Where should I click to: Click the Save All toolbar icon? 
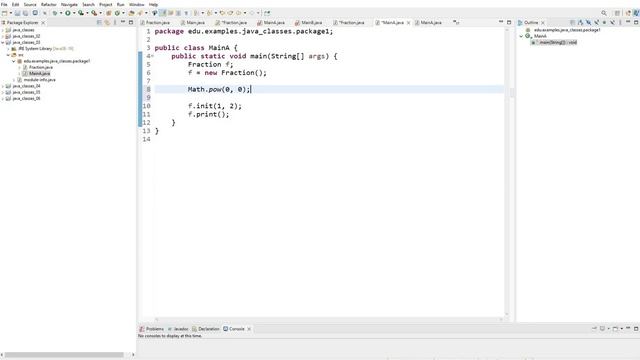click(x=25, y=13)
